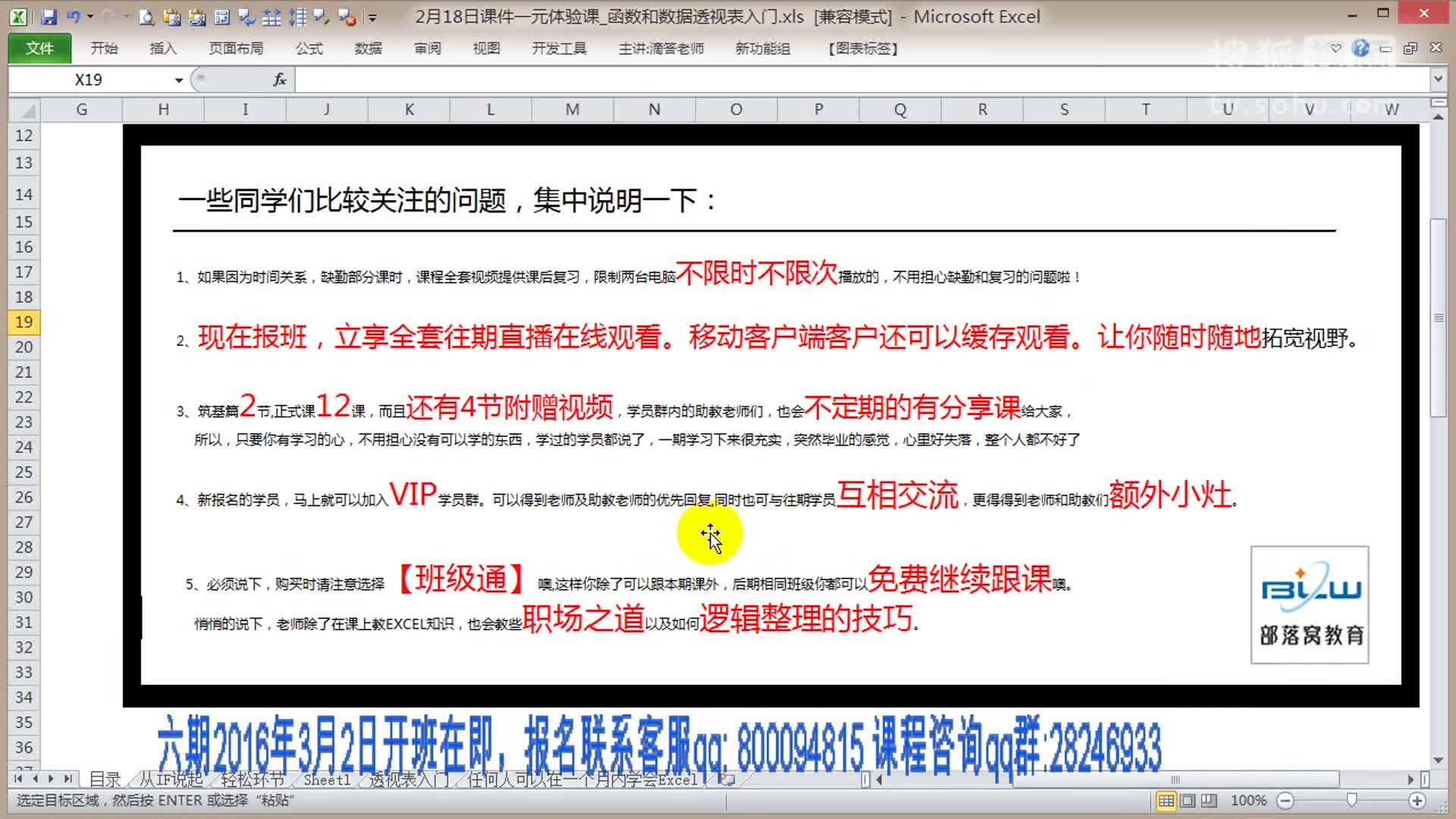Switch to the 透视表入门 sheet tab
Viewport: 1456px width, 819px height.
409,780
